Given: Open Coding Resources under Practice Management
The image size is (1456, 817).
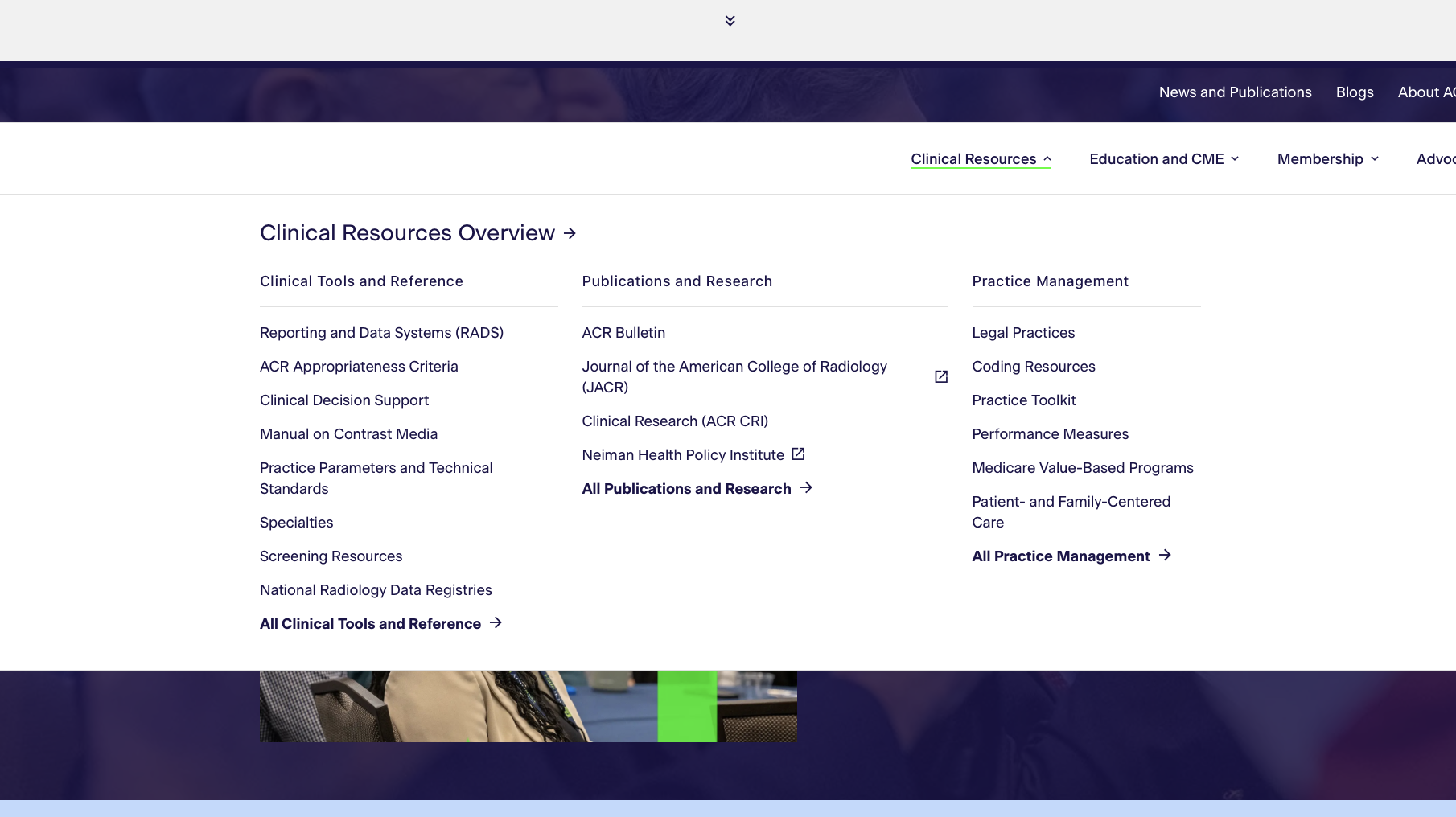Looking at the screenshot, I should (1034, 367).
